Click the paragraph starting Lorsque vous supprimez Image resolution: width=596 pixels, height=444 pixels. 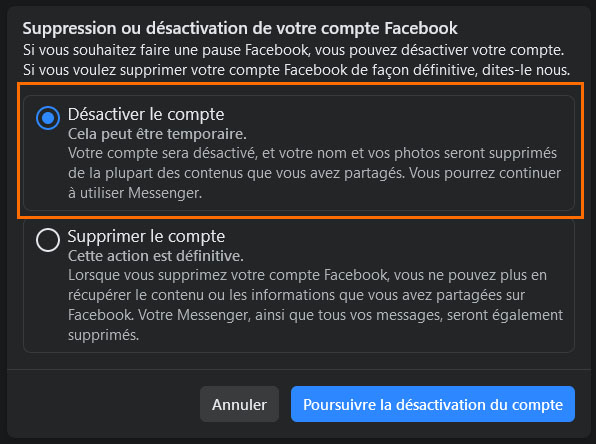pos(315,305)
